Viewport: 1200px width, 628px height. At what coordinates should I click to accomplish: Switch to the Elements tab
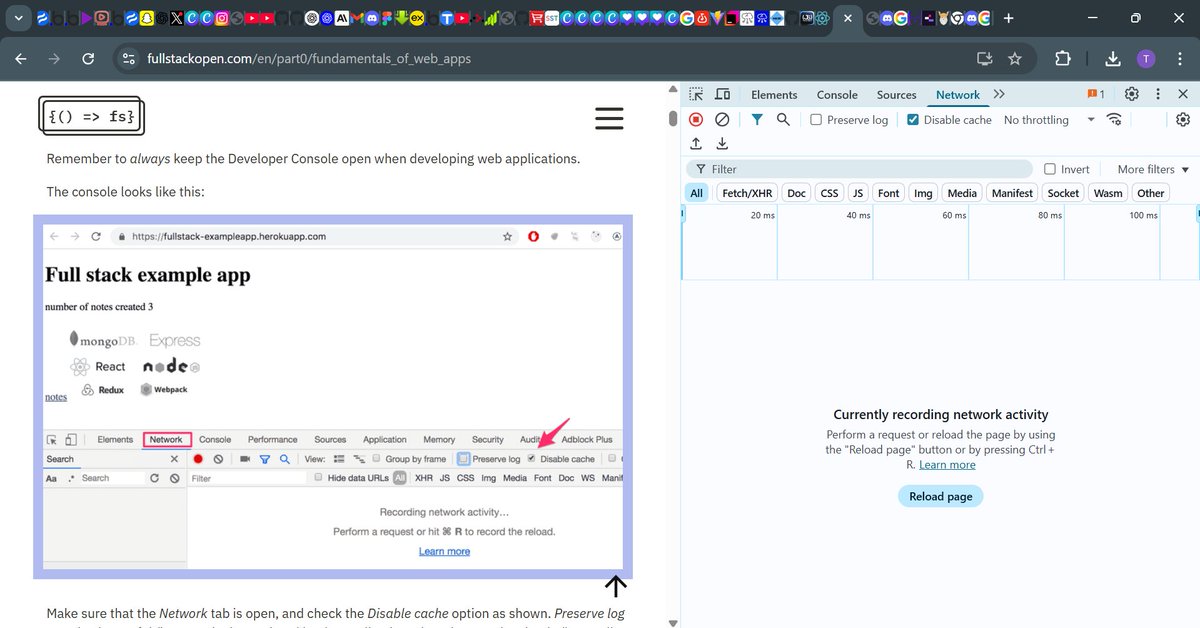pyautogui.click(x=774, y=94)
